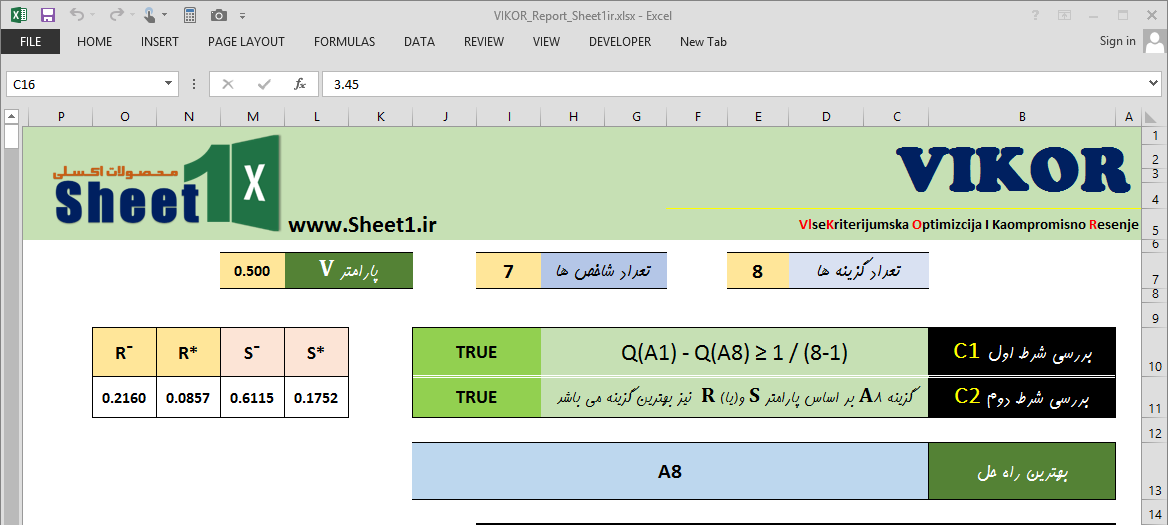Click the Name Box showing C16

pos(84,84)
